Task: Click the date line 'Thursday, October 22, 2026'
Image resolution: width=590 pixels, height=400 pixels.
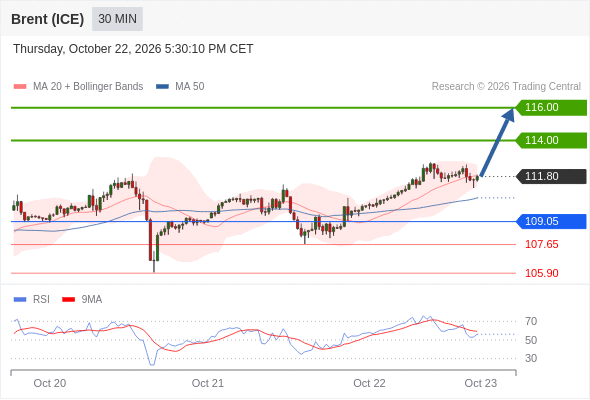Action: (133, 49)
